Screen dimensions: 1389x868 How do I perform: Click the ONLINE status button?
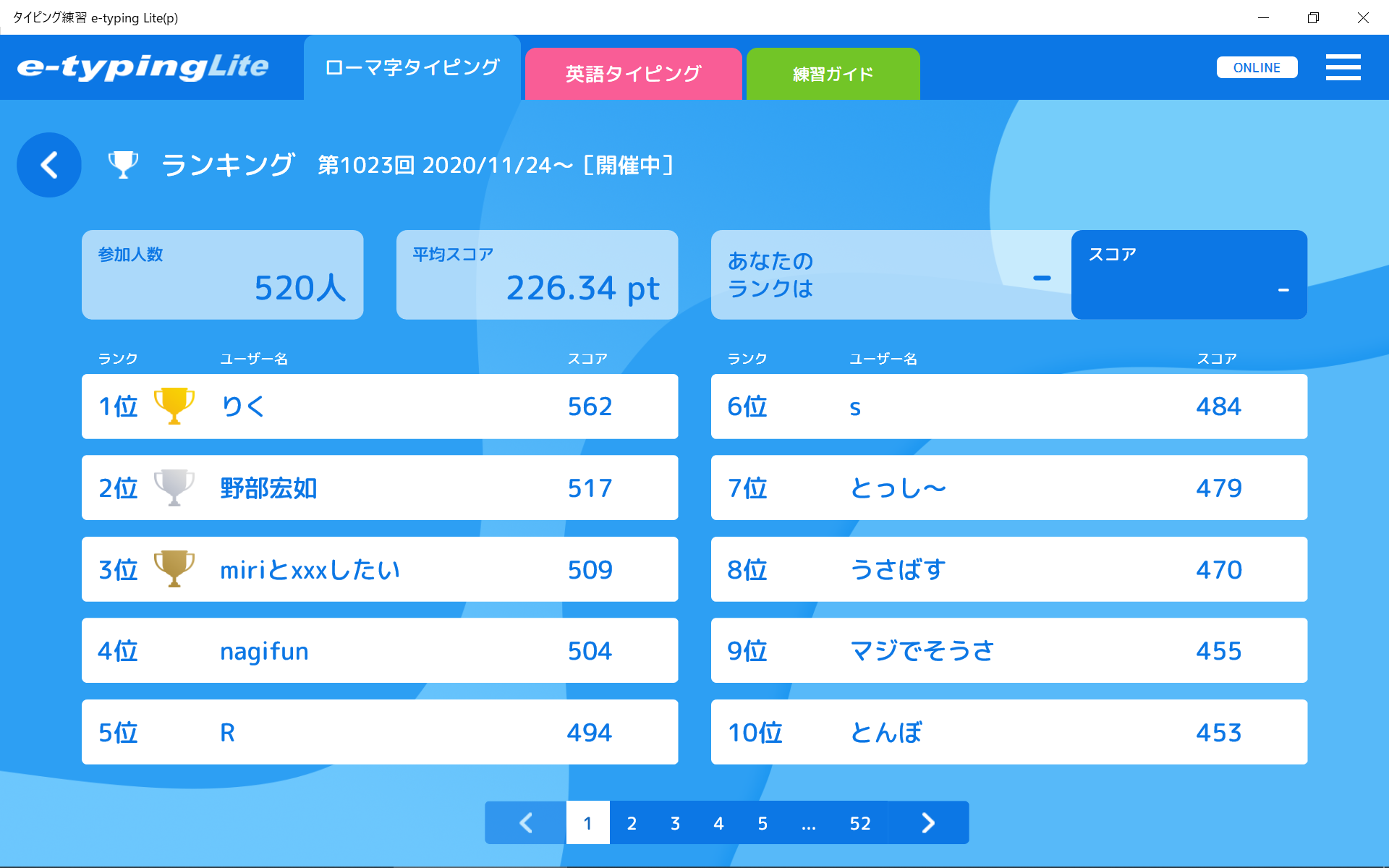(1257, 67)
